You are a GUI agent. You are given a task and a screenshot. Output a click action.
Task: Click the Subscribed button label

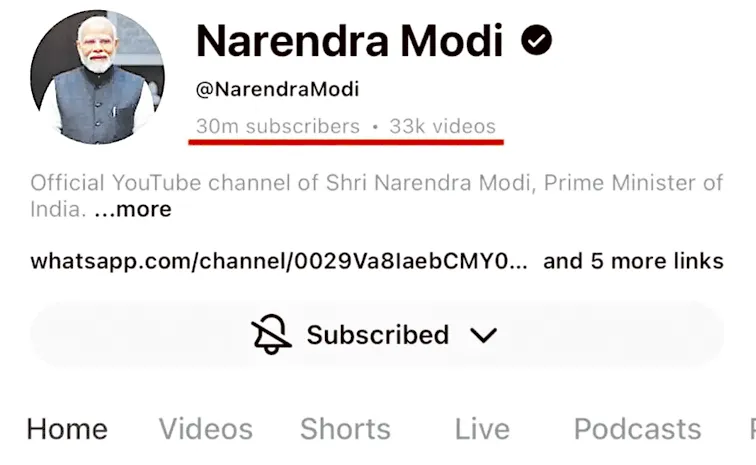pos(378,335)
